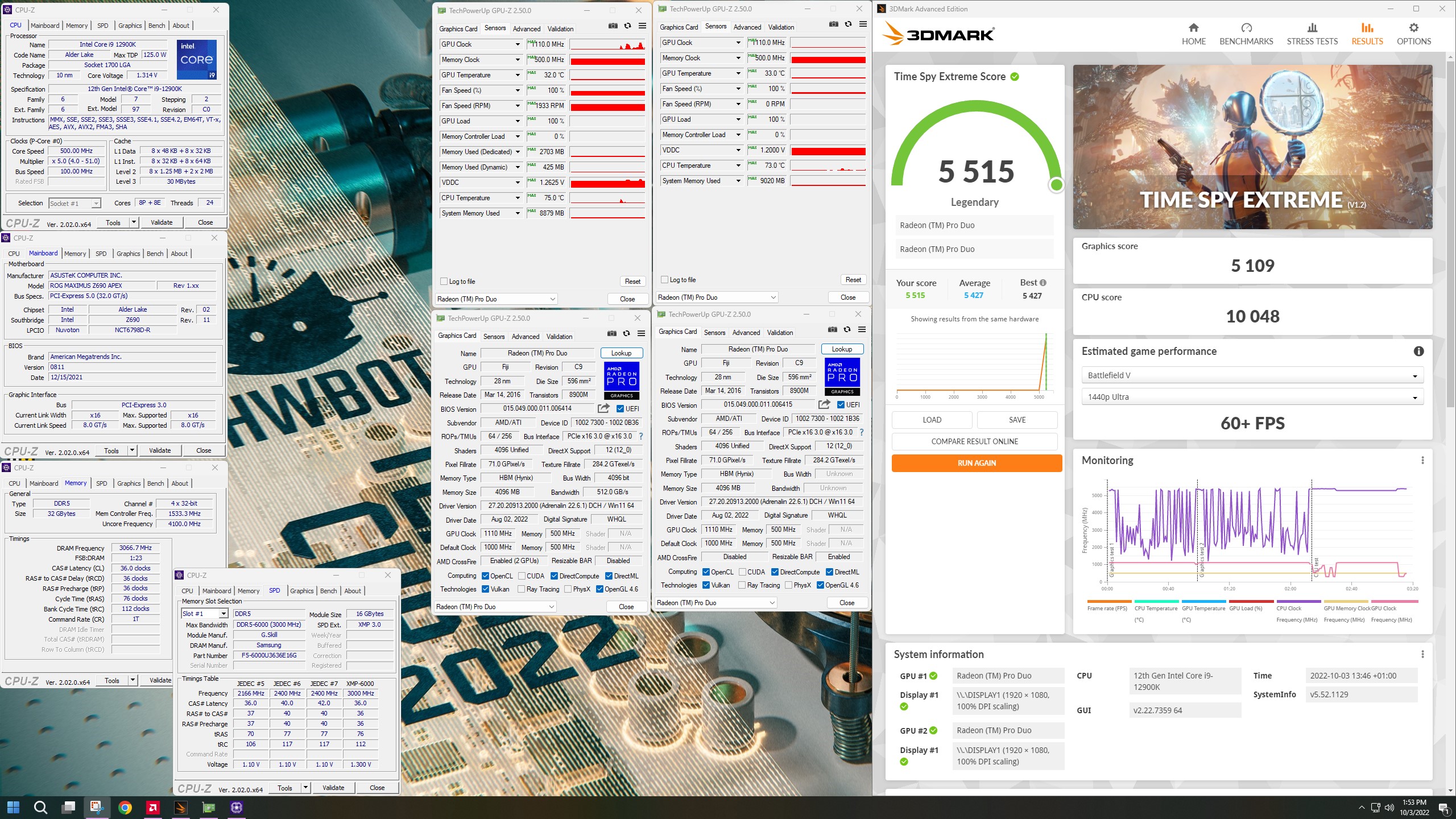
Task: Click COMPARE RESULT ONLINE button
Action: coord(974,441)
